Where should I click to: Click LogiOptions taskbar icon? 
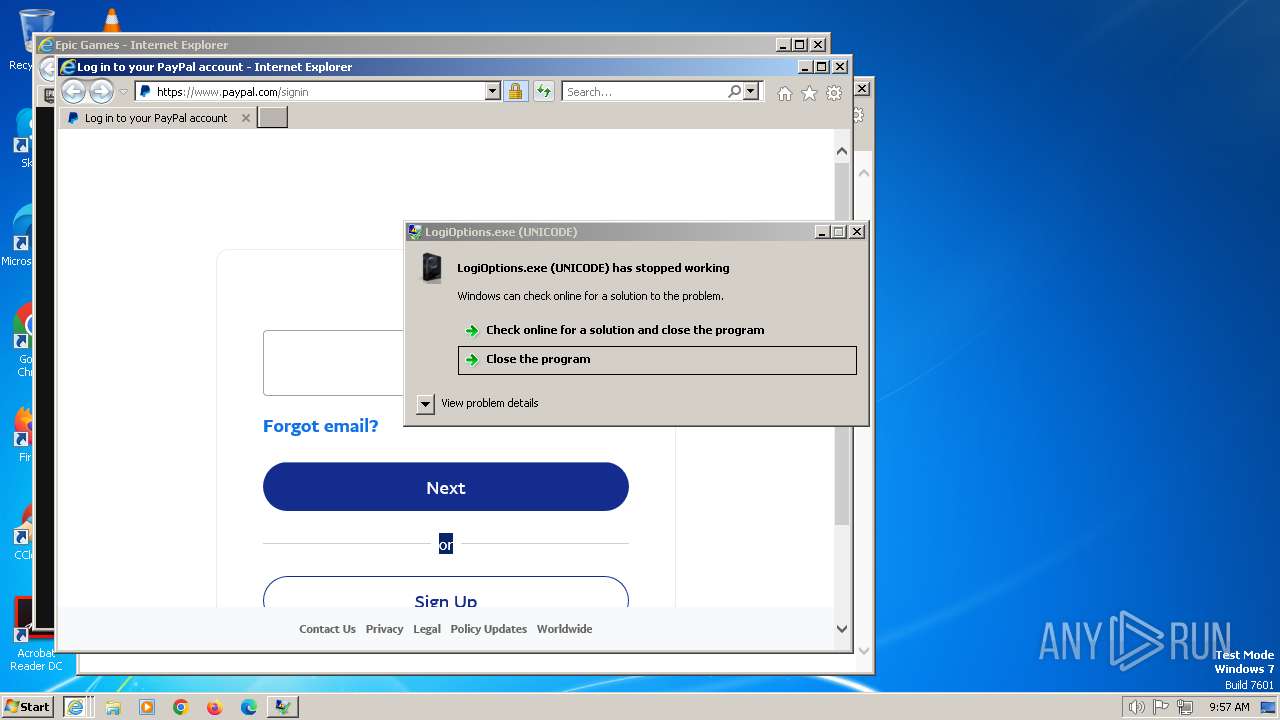click(283, 707)
